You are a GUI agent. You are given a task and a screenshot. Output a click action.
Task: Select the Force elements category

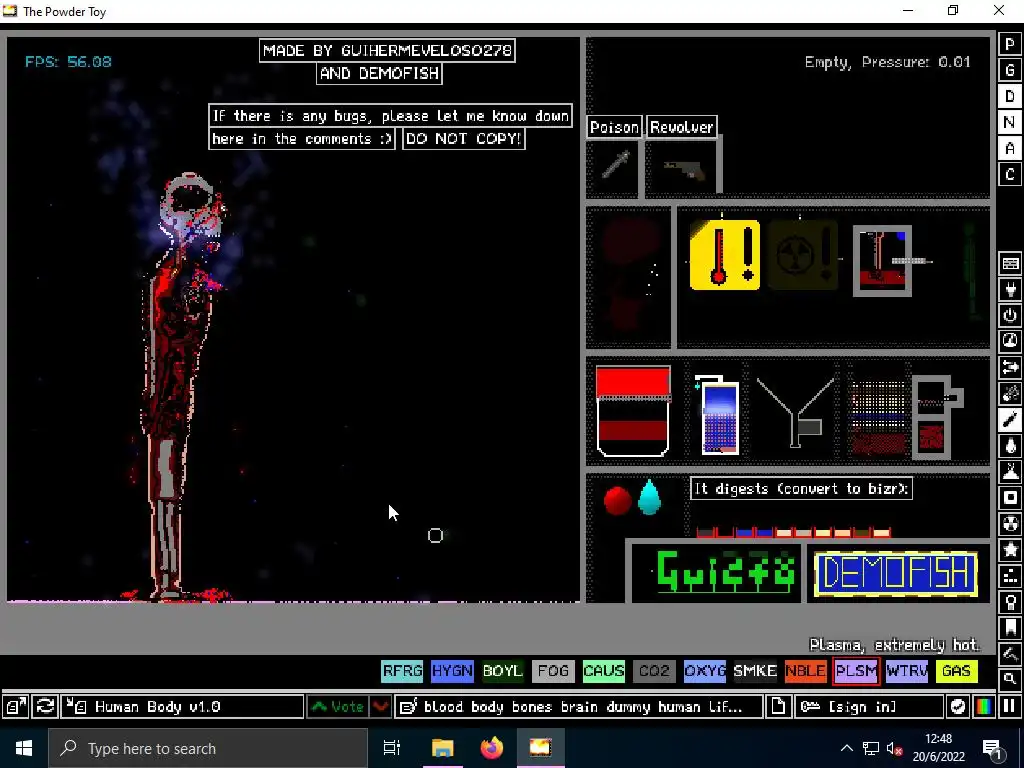click(1010, 368)
